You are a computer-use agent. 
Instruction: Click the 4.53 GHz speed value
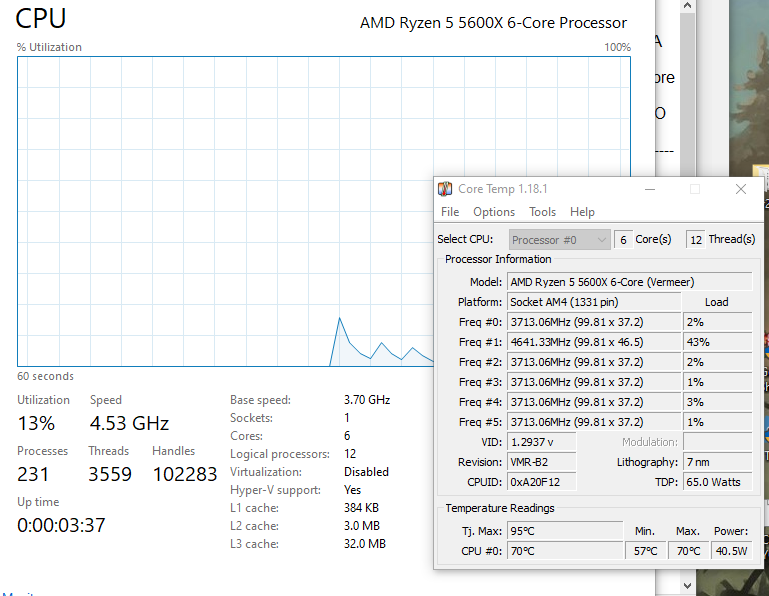pyautogui.click(x=129, y=423)
